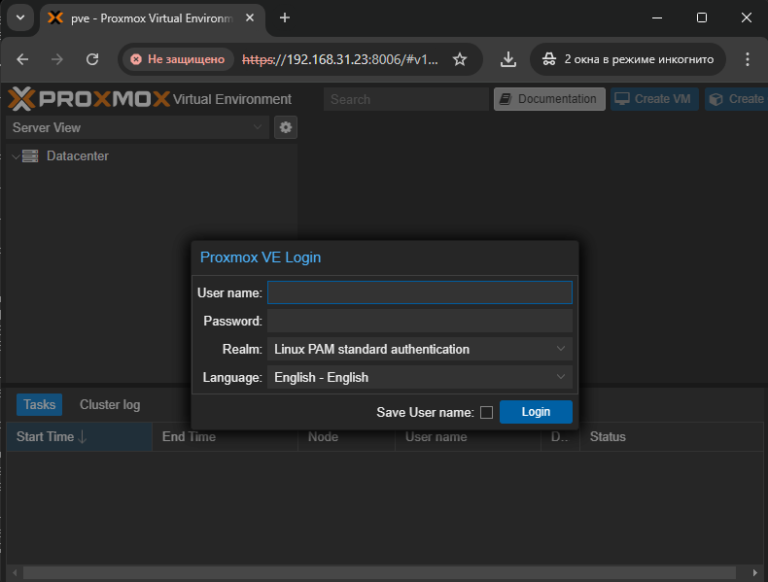Open new browser tab with plus icon
Image resolution: width=768 pixels, height=582 pixels.
(285, 18)
